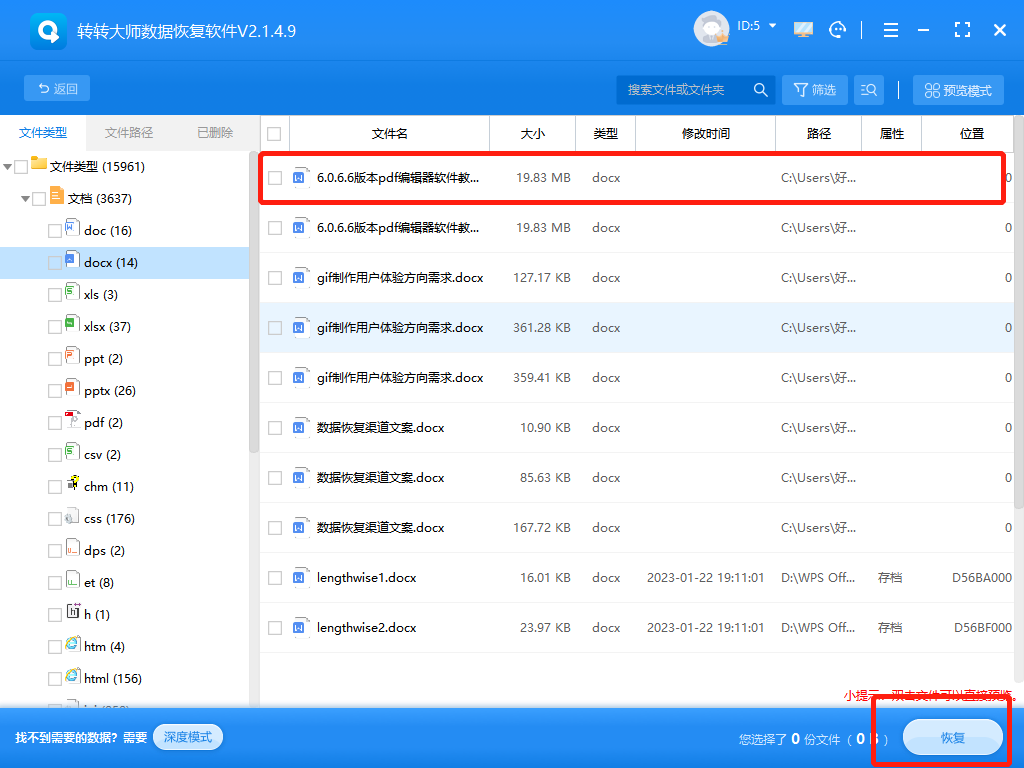
Task: Click the 返回 back button
Action: click(x=57, y=88)
